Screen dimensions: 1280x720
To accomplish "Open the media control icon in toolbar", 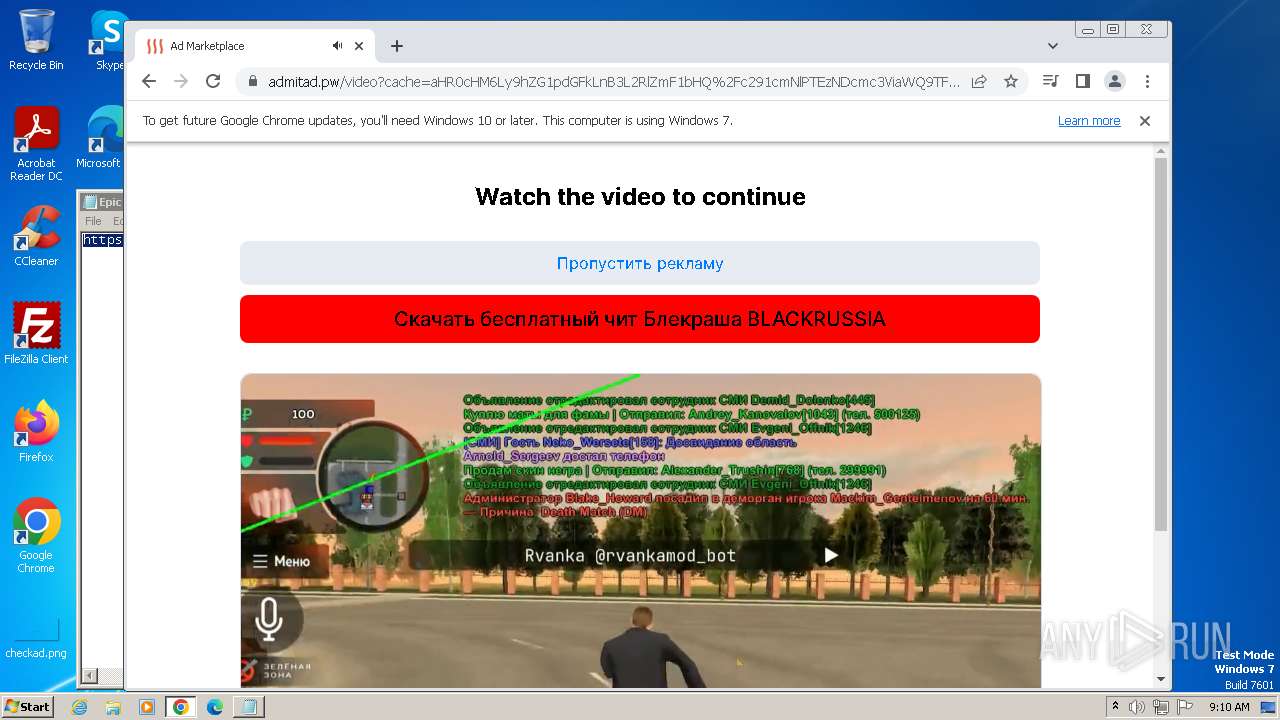I will 1050,81.
